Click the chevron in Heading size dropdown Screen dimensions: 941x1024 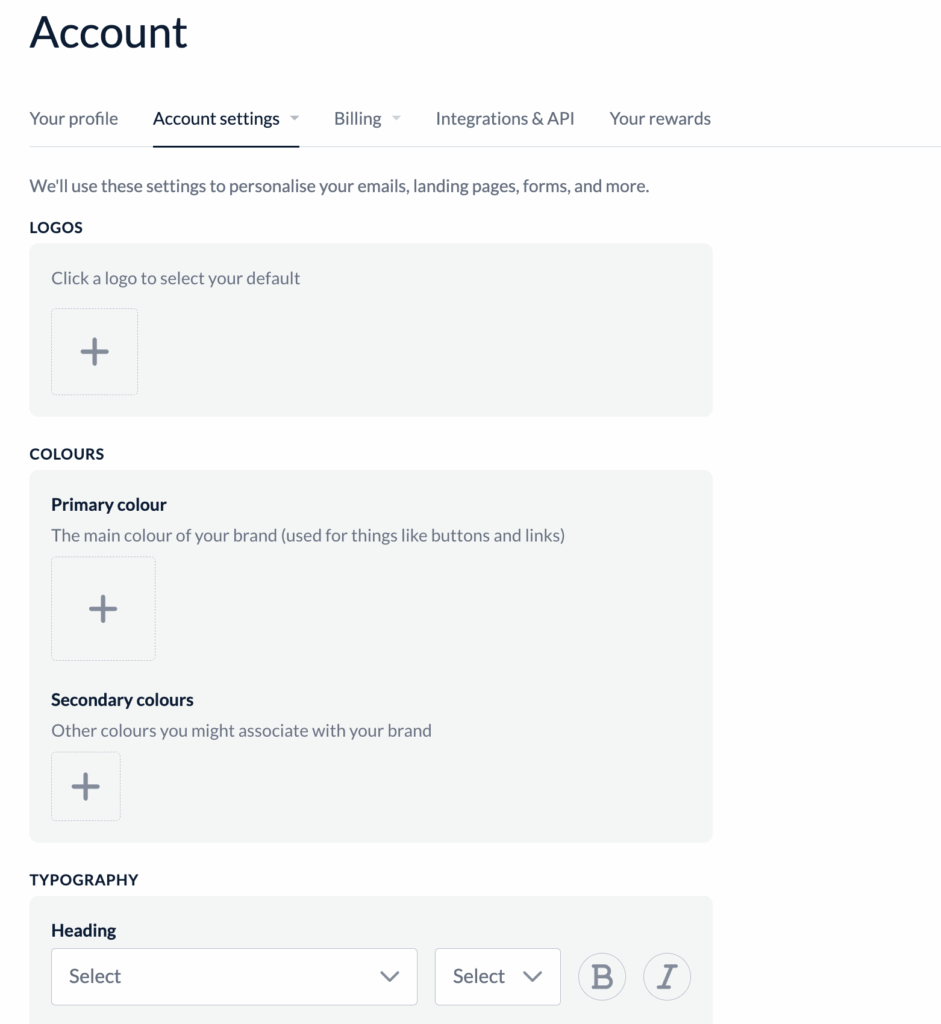pos(533,976)
